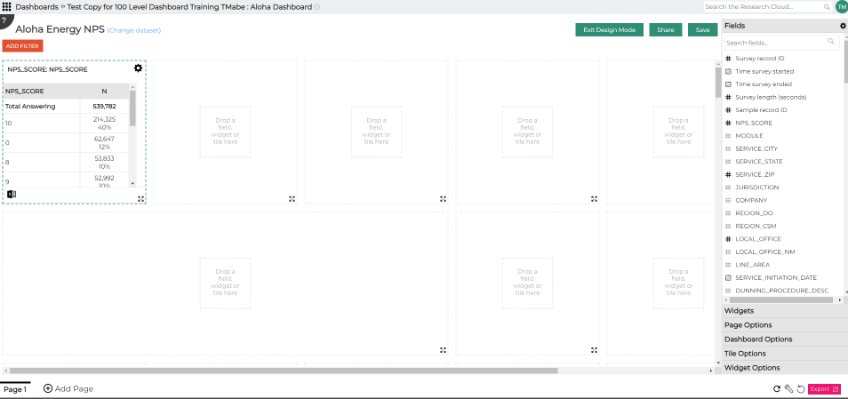The width and height of the screenshot is (848, 399).
Task: Expand the Tile Options section
Action: tap(784, 353)
